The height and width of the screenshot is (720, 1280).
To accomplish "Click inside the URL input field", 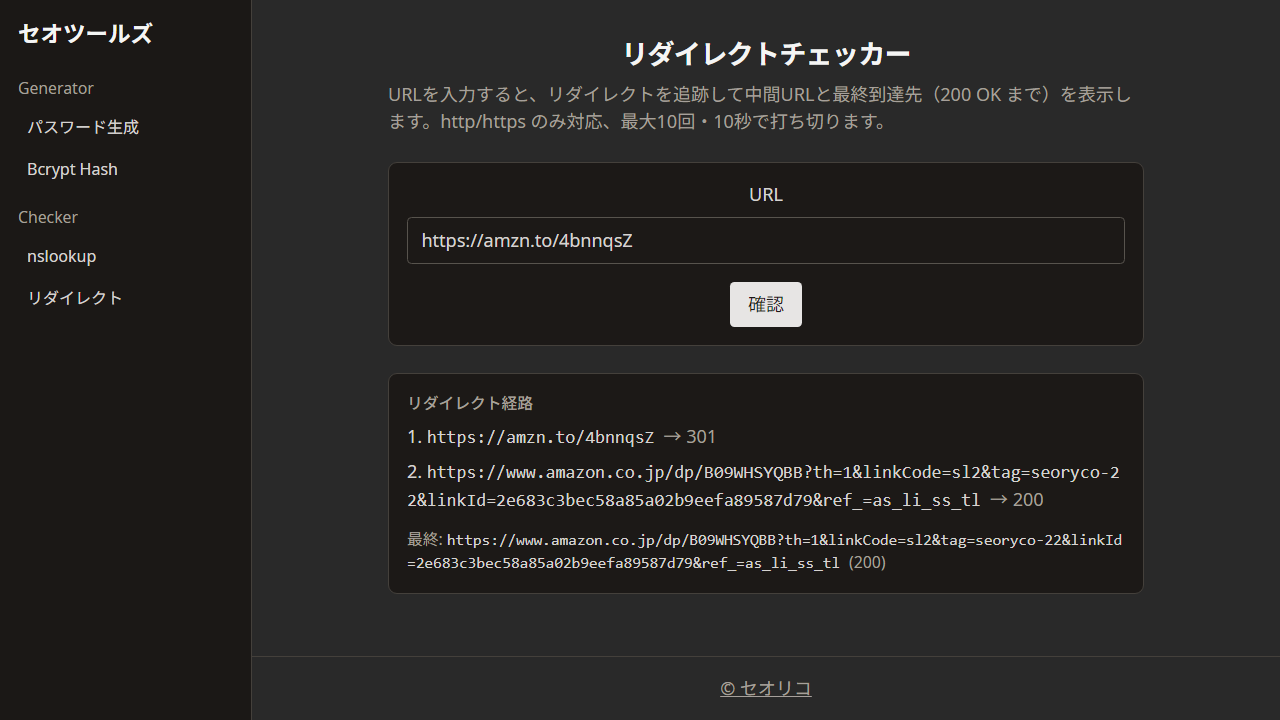I will tap(766, 240).
